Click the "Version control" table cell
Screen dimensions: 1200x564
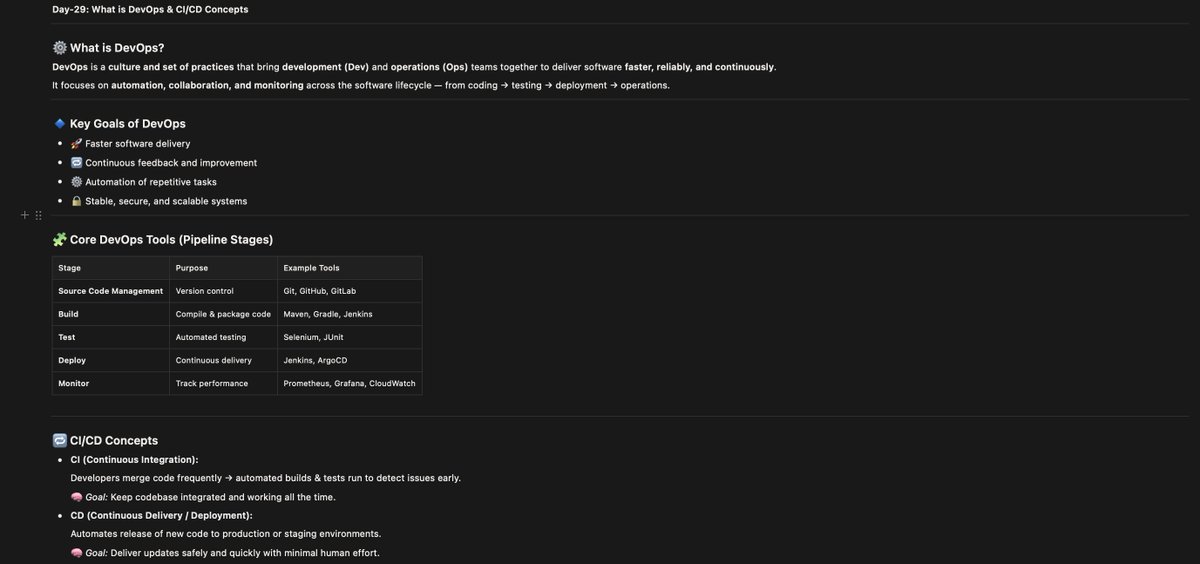tap(223, 291)
